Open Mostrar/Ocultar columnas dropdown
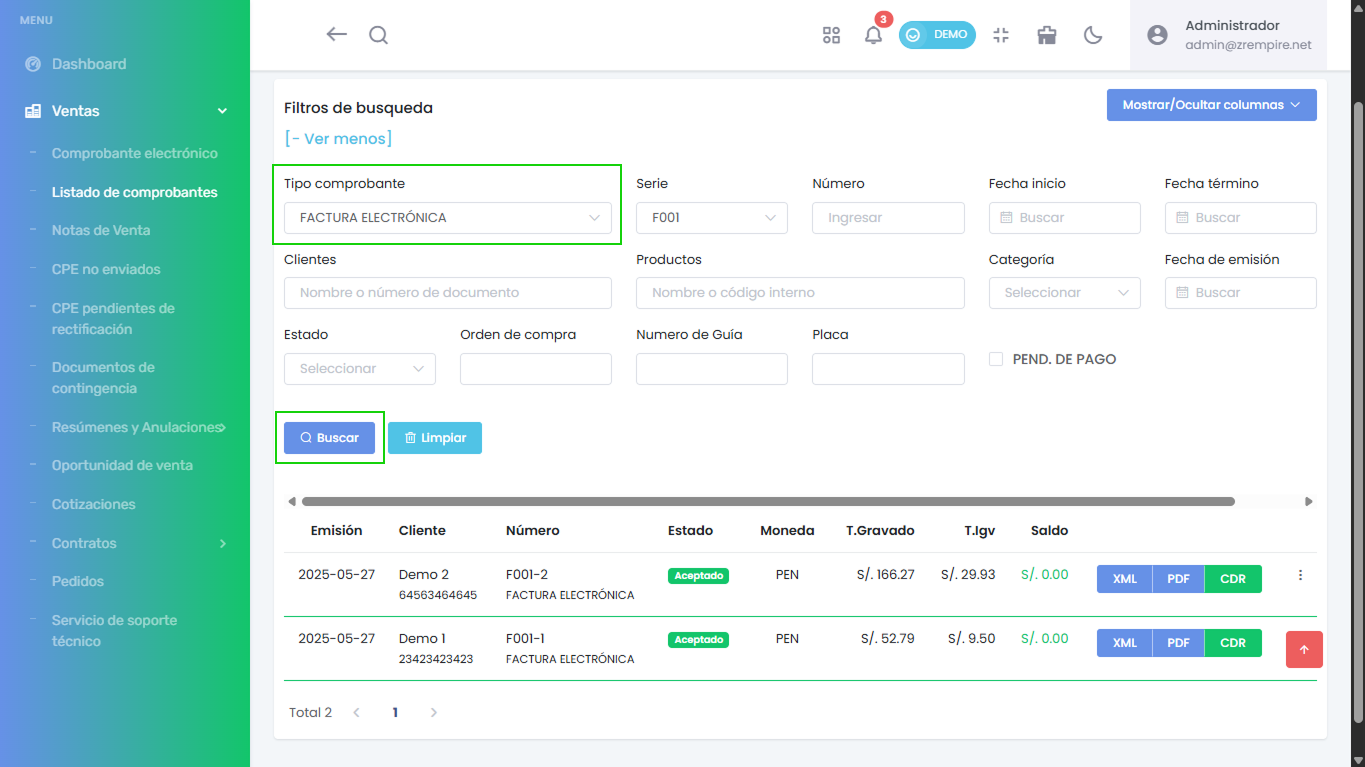This screenshot has width=1365, height=767. (1212, 105)
